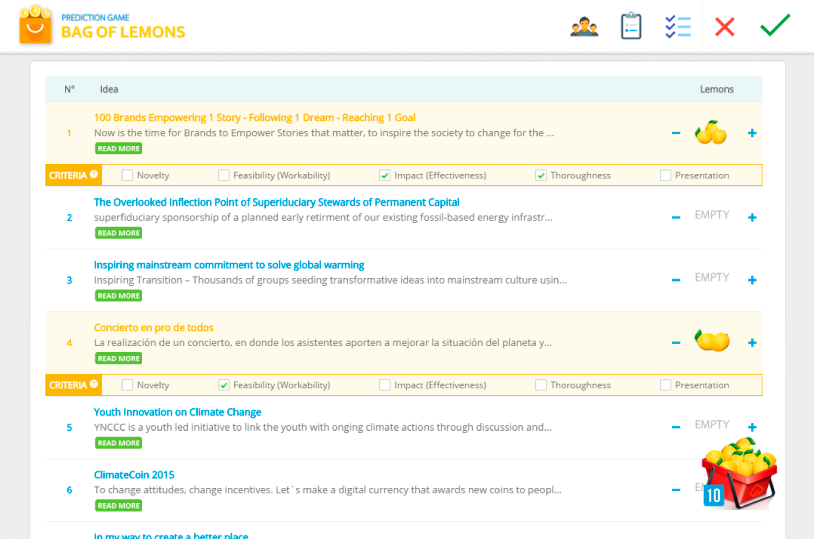Screen dimensions: 814x539
Task: Click the Bag of Lemons logo icon
Action: coord(35,25)
